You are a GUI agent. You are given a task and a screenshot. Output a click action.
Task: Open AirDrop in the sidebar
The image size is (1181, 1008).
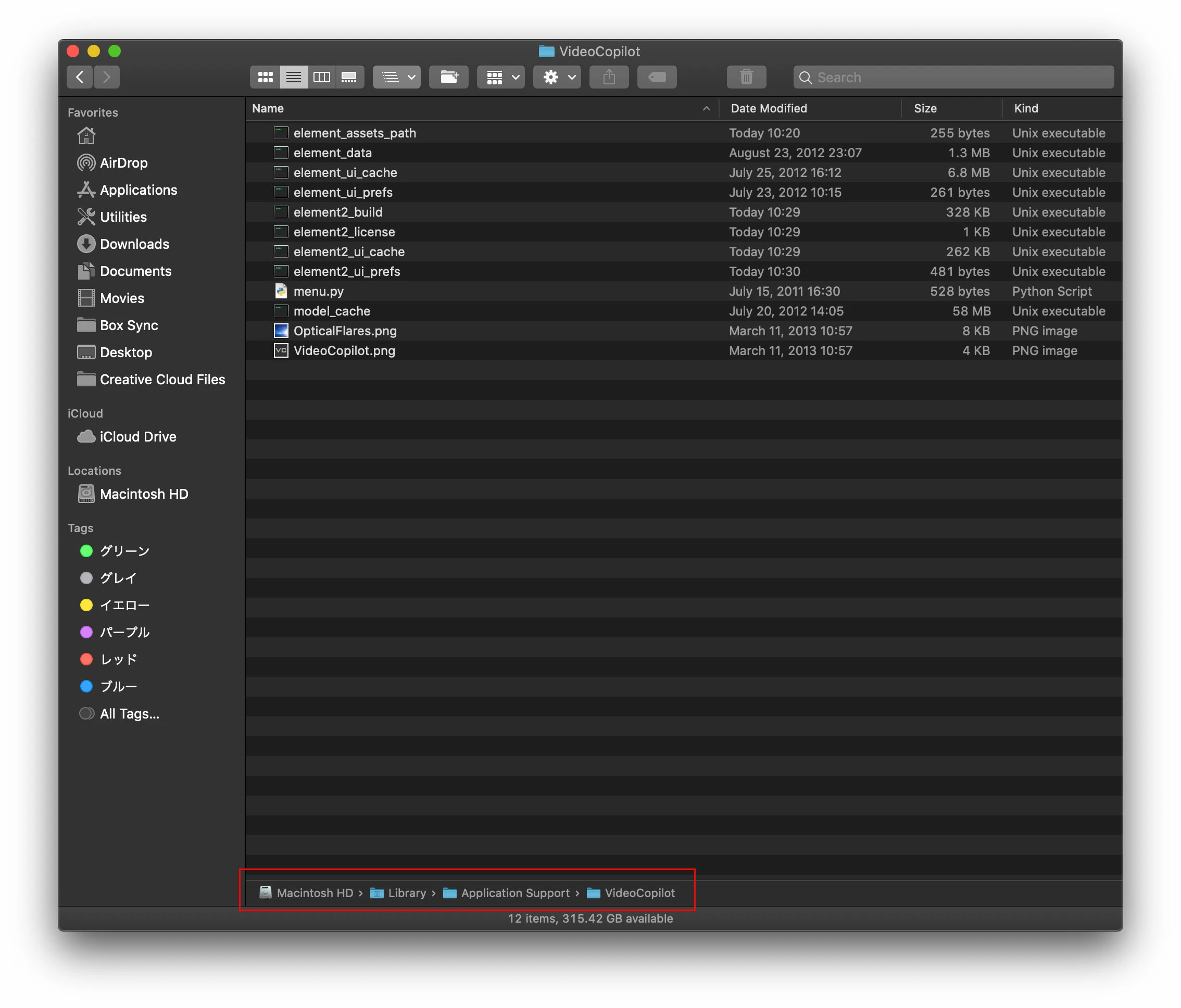123,163
